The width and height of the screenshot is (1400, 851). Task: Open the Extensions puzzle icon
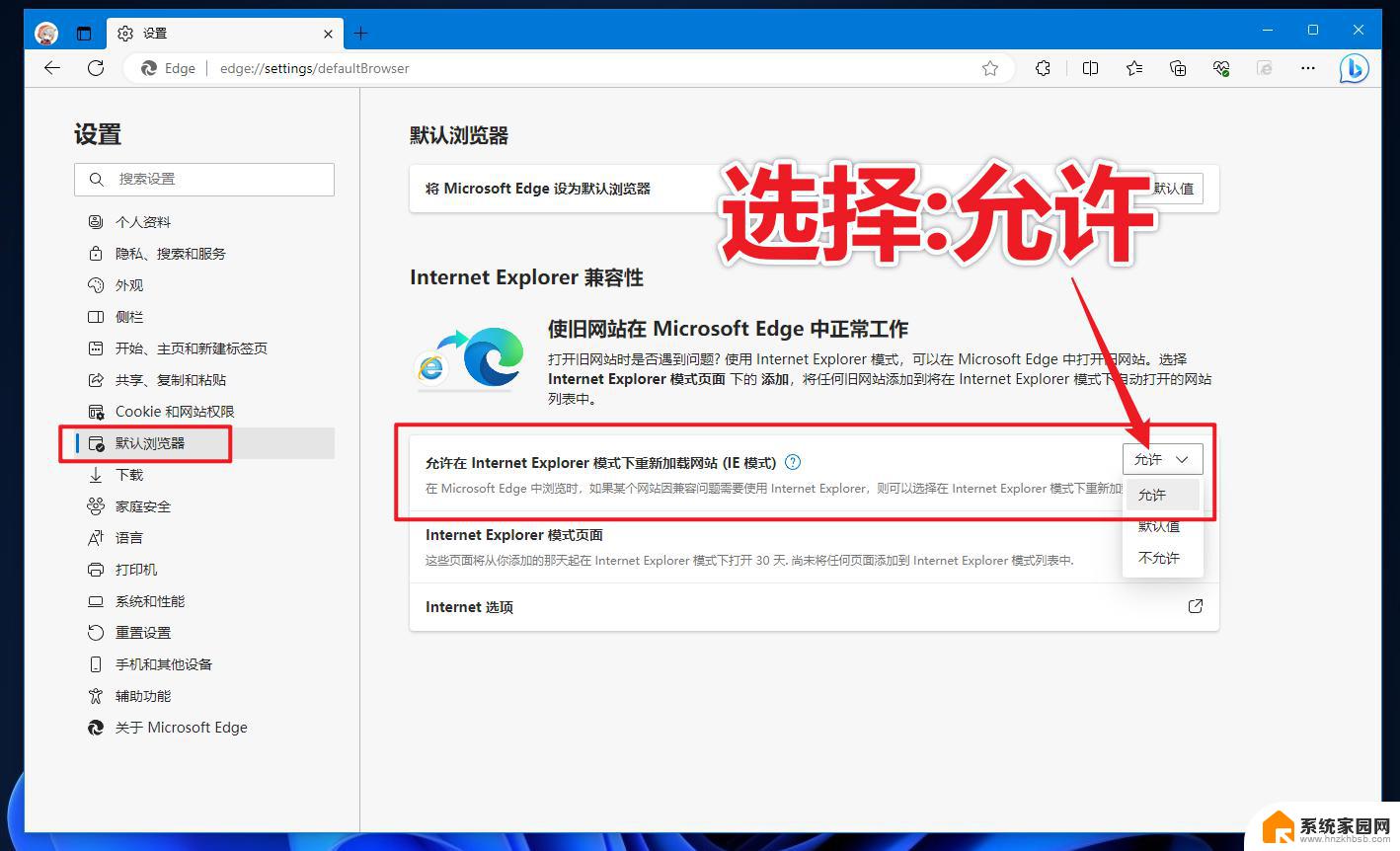coord(1043,68)
